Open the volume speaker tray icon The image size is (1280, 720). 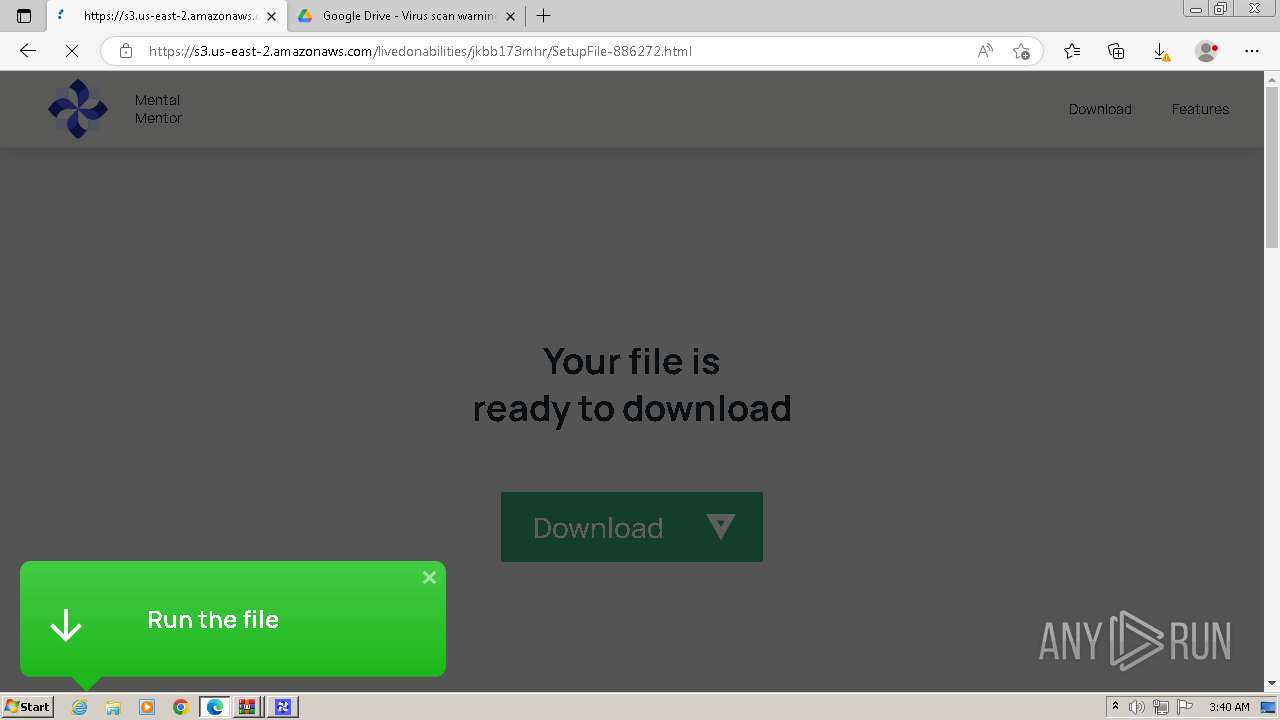click(1137, 707)
